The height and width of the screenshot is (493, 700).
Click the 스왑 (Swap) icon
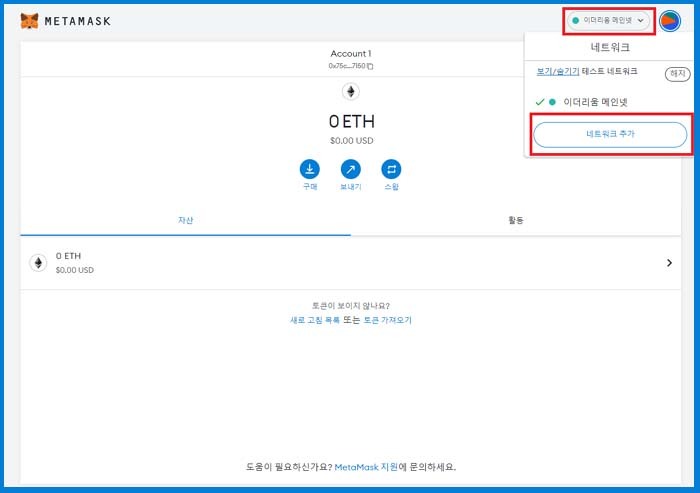(x=391, y=169)
